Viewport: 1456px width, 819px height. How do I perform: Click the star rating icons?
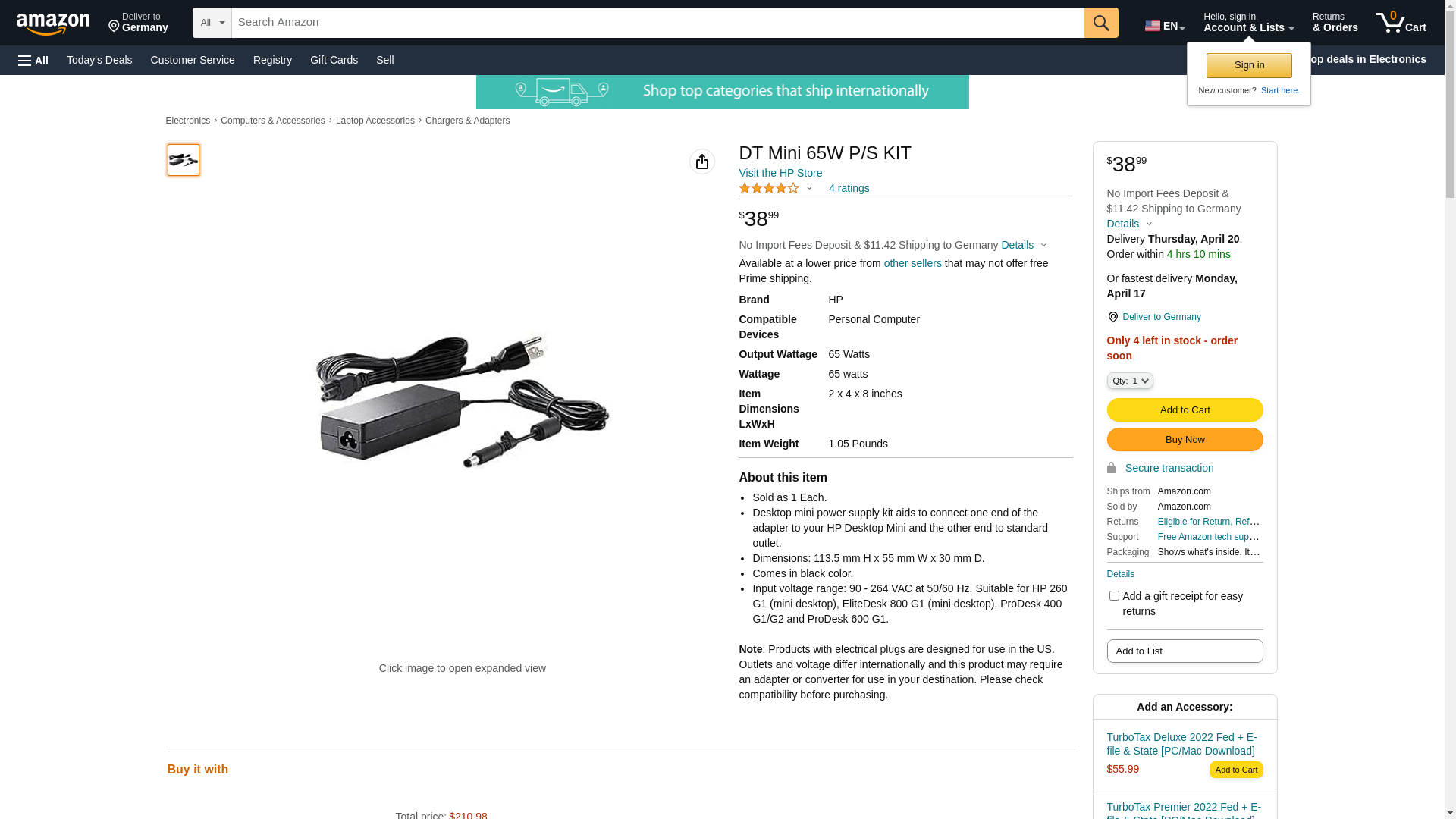pyautogui.click(x=769, y=188)
